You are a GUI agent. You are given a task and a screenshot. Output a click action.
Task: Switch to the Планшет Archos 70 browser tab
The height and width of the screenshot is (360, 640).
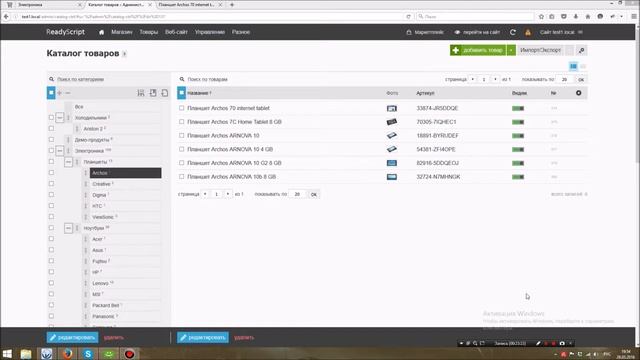(186, 5)
